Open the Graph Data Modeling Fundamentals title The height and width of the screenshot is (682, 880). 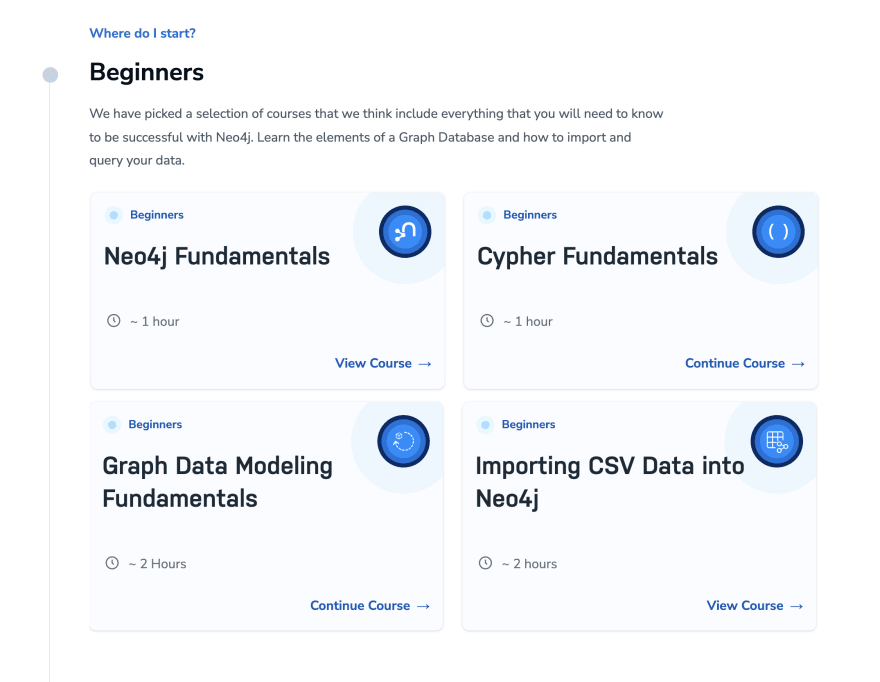point(217,482)
